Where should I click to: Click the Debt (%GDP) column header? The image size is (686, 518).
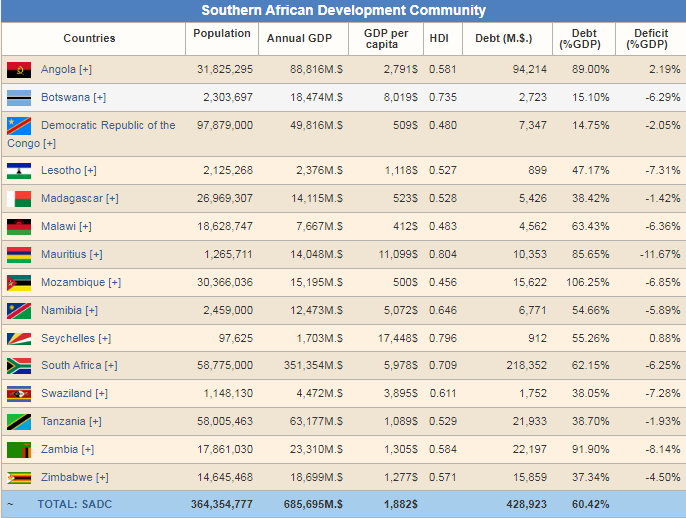point(580,38)
